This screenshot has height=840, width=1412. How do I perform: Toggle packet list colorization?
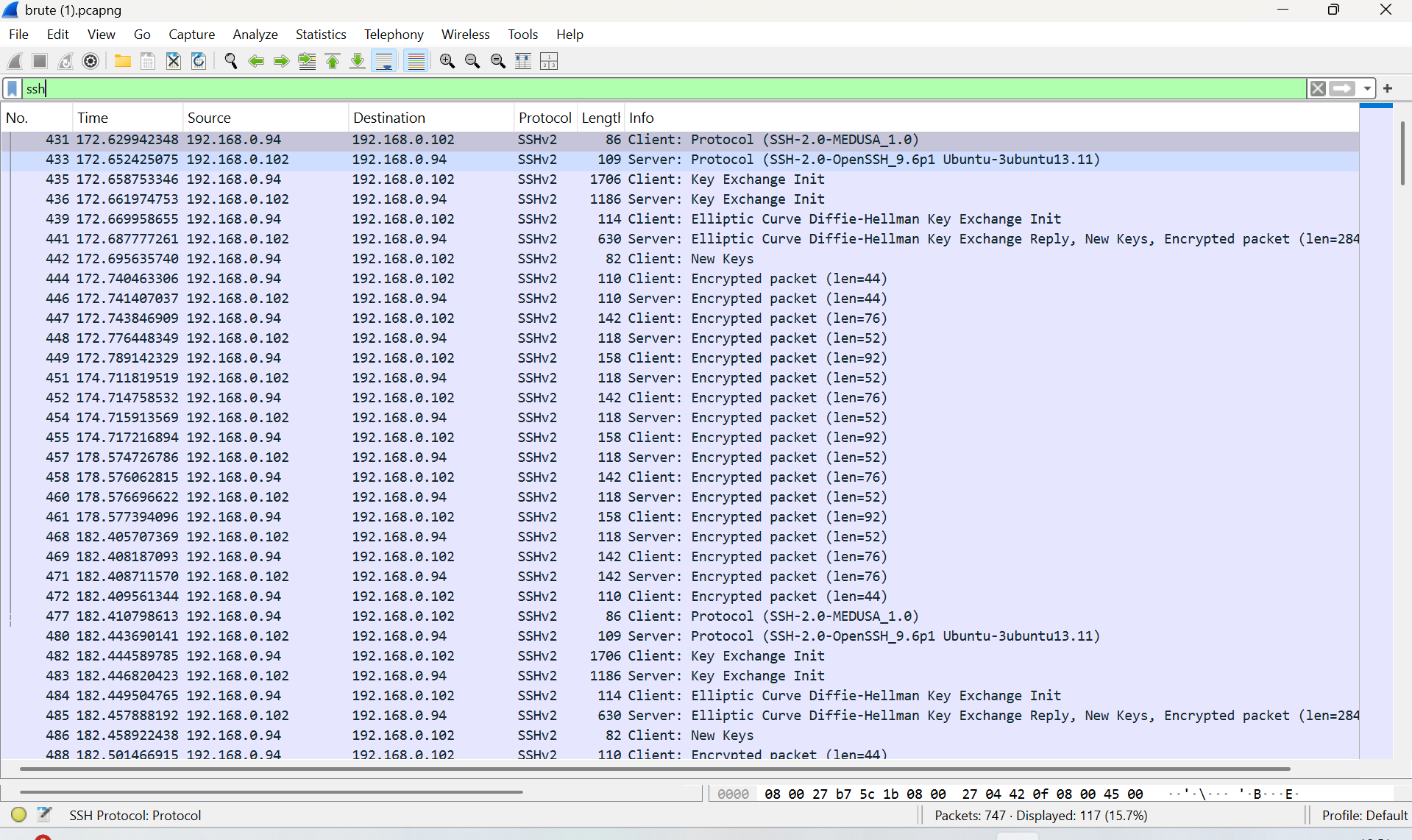(416, 61)
